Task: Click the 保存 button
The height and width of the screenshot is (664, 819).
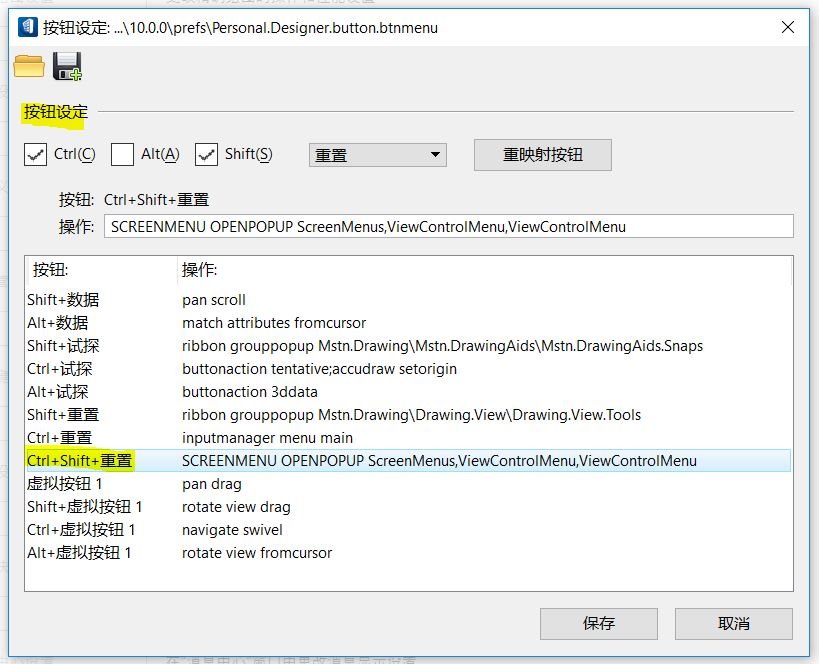Action: (x=599, y=623)
